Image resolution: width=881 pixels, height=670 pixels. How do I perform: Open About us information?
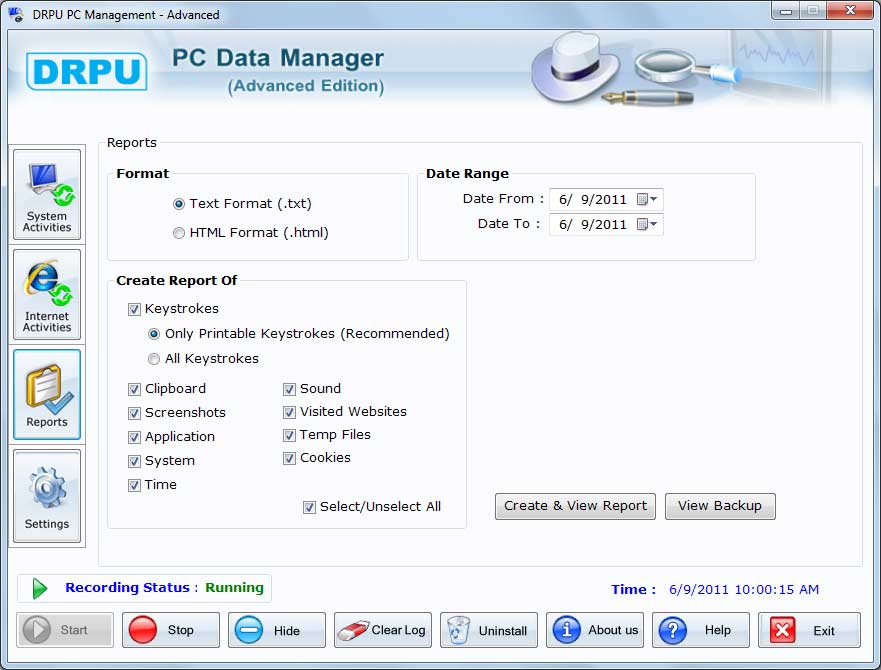point(595,630)
